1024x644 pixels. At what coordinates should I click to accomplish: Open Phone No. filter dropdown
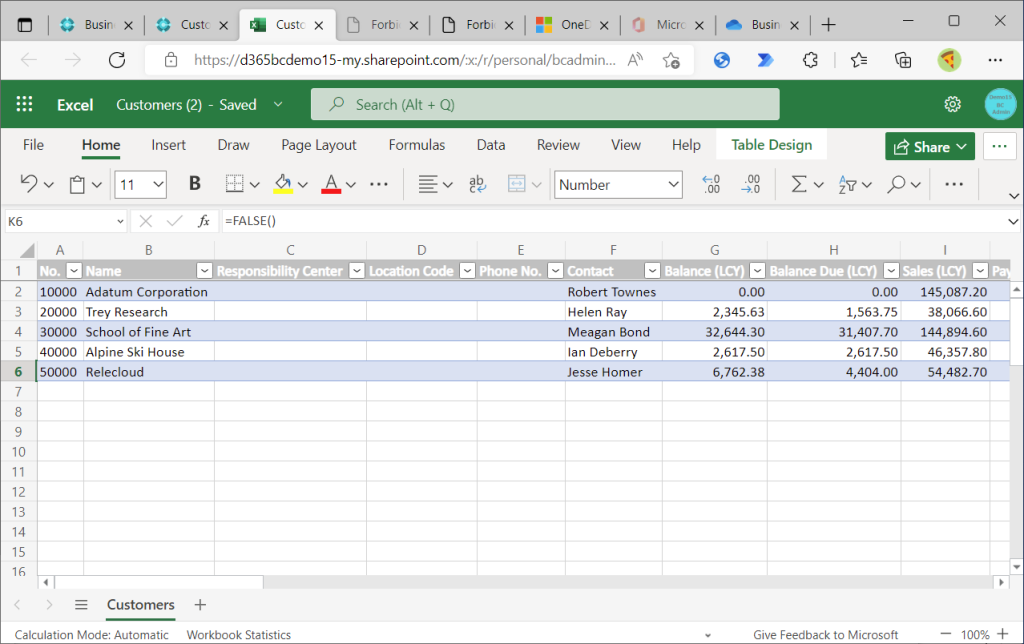555,270
